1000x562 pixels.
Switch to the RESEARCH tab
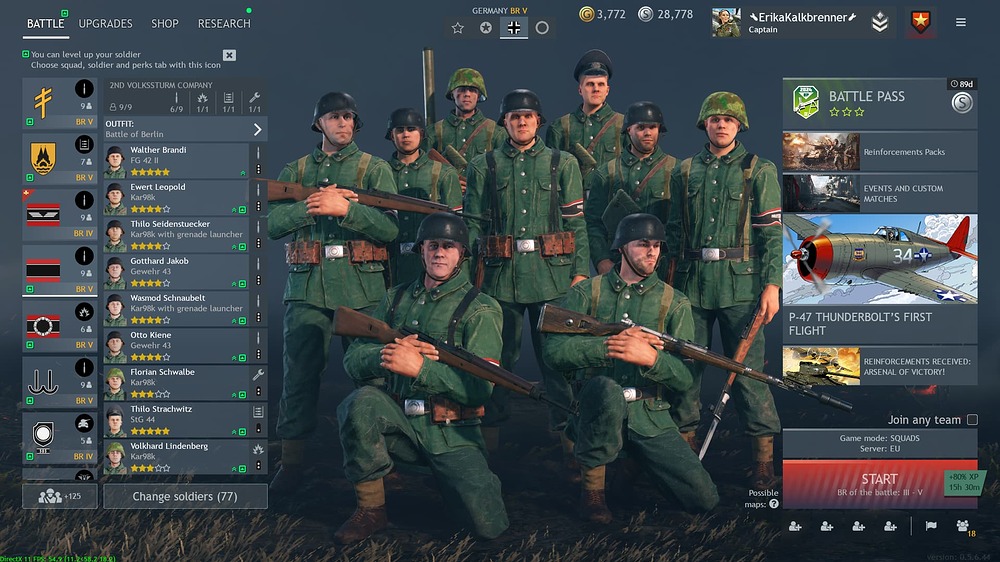[x=224, y=24]
